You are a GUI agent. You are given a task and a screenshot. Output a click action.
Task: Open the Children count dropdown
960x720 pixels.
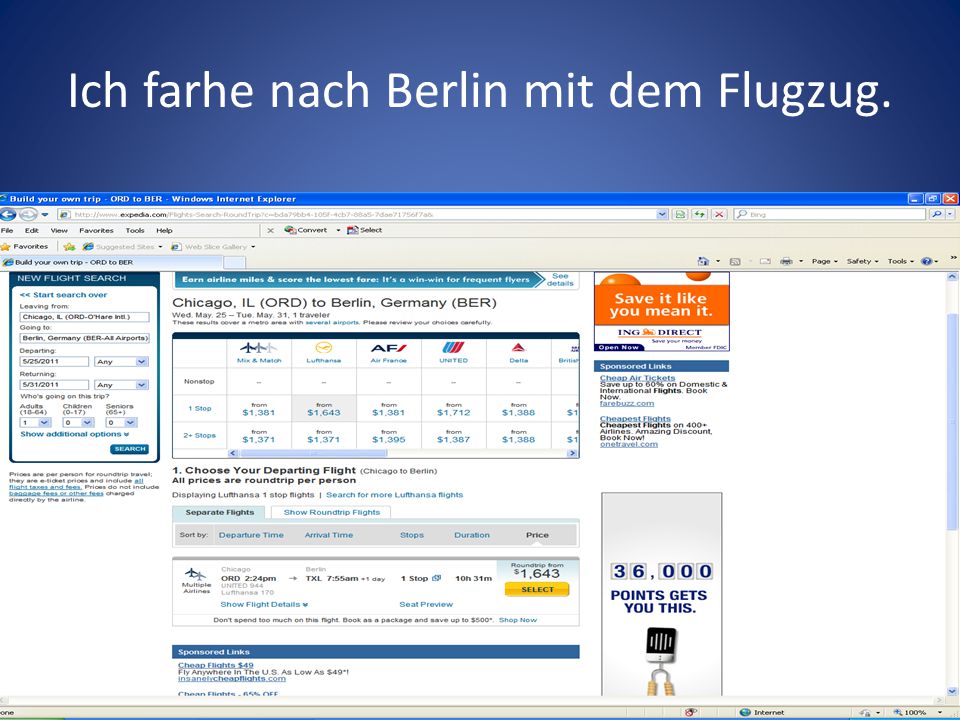78,422
